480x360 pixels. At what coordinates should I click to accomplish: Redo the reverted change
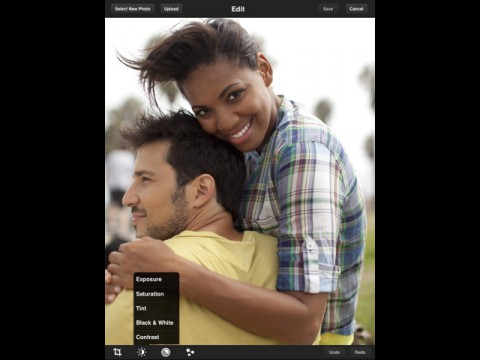point(360,352)
